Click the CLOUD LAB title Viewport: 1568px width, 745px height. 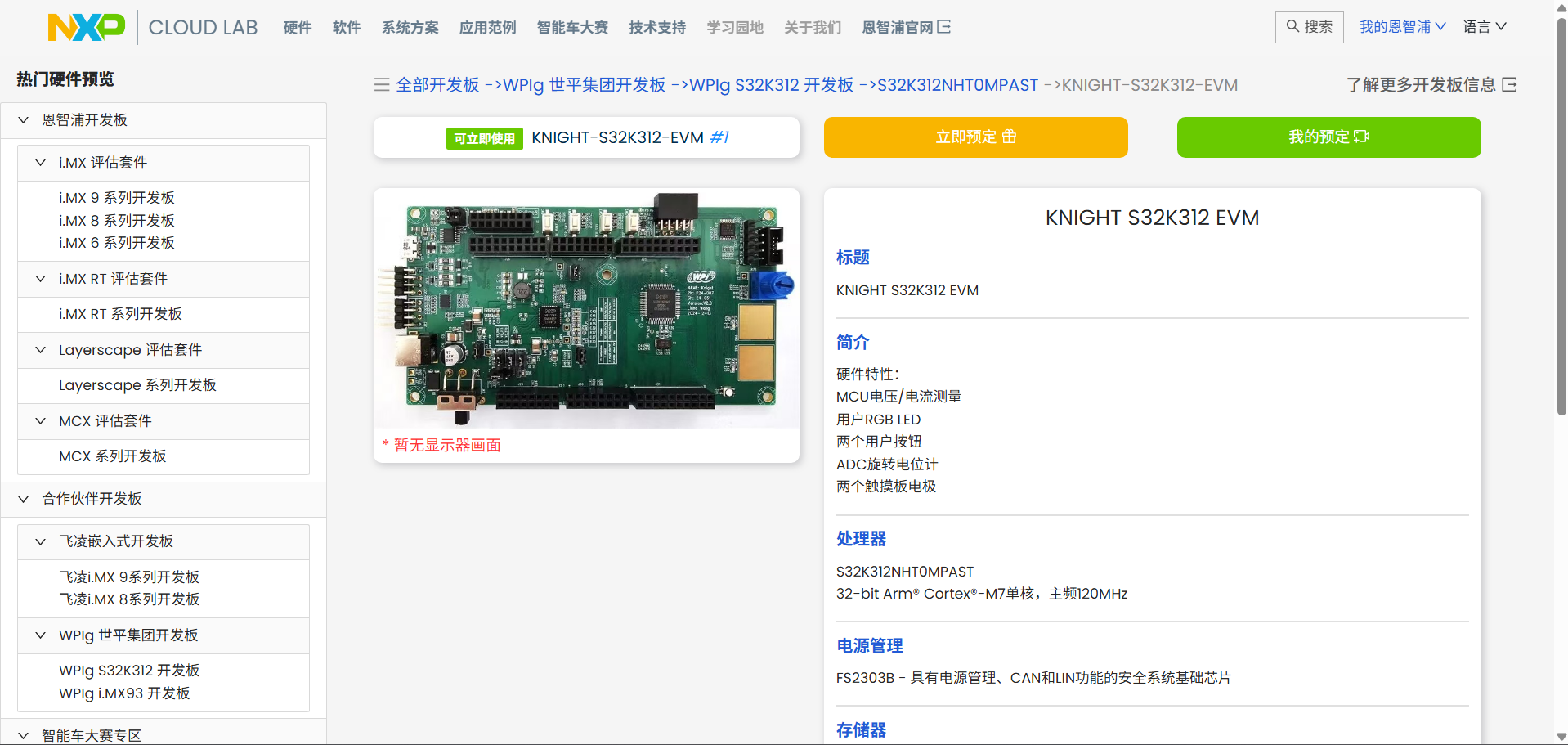[203, 28]
